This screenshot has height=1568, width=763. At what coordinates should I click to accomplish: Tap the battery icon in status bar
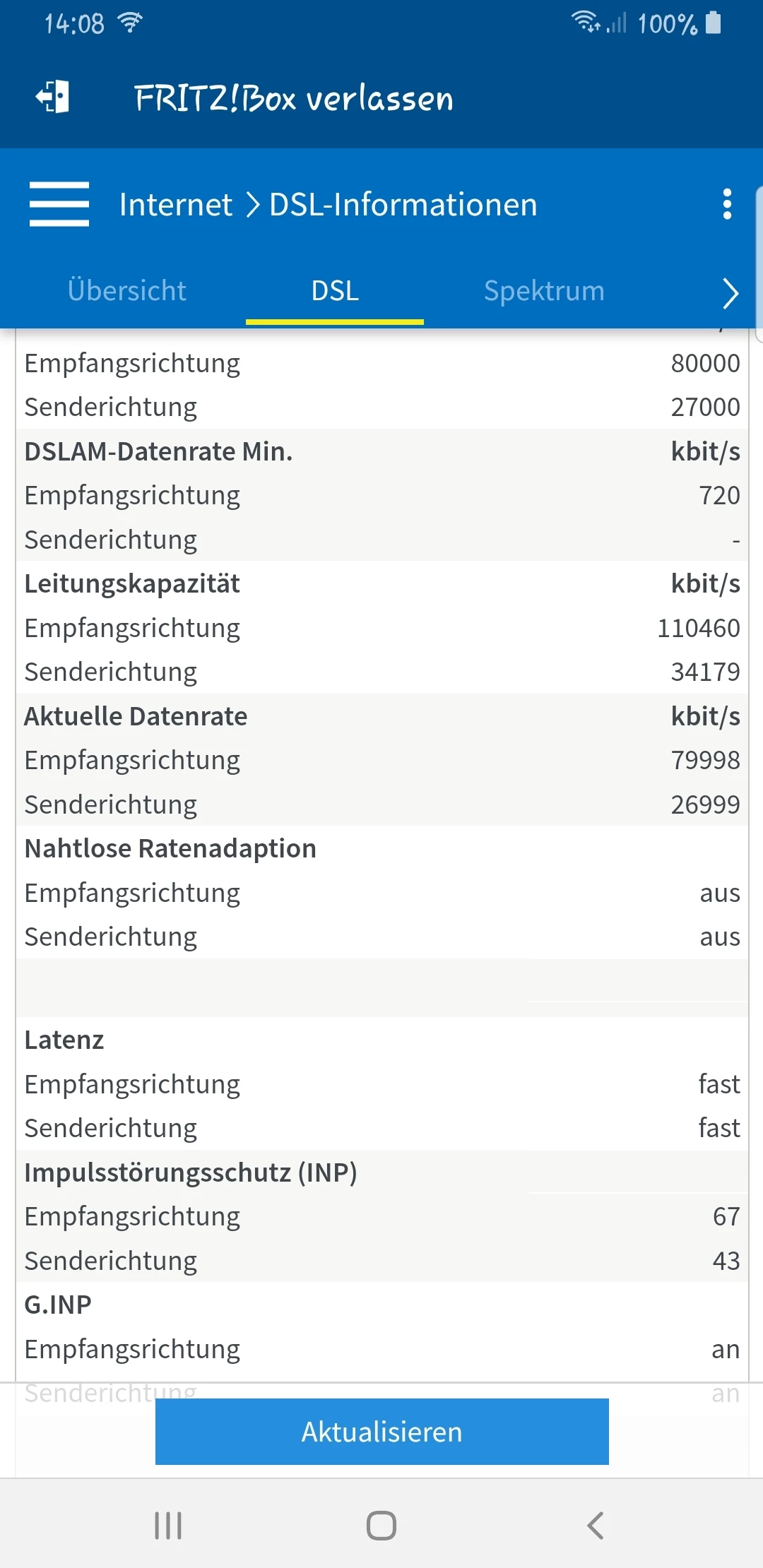[x=714, y=23]
